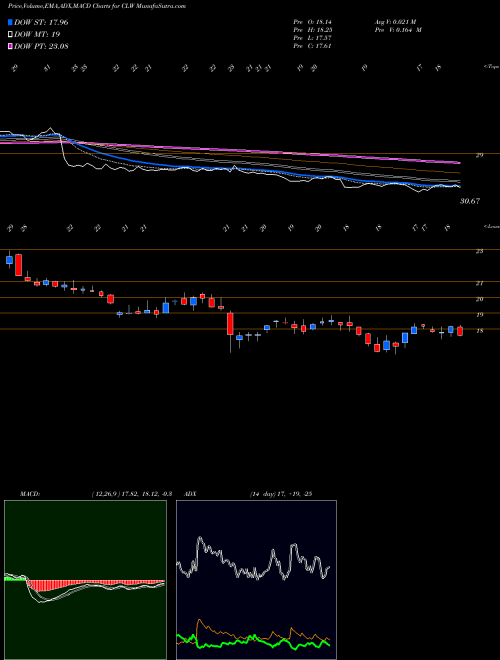The height and width of the screenshot is (660, 500).
Task: Open the green MACD histogram panel
Action: tap(85, 580)
